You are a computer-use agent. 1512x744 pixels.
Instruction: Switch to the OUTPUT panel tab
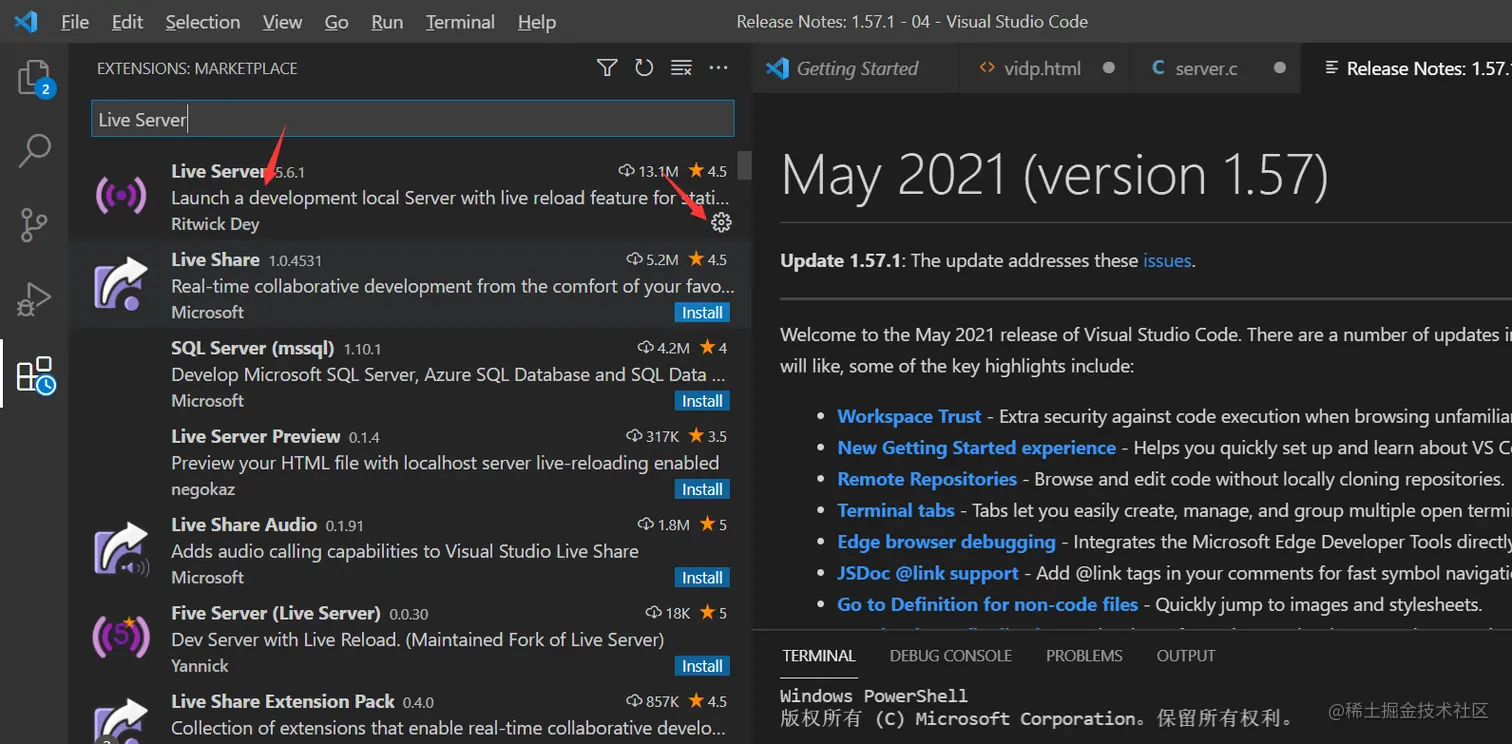(x=1186, y=656)
